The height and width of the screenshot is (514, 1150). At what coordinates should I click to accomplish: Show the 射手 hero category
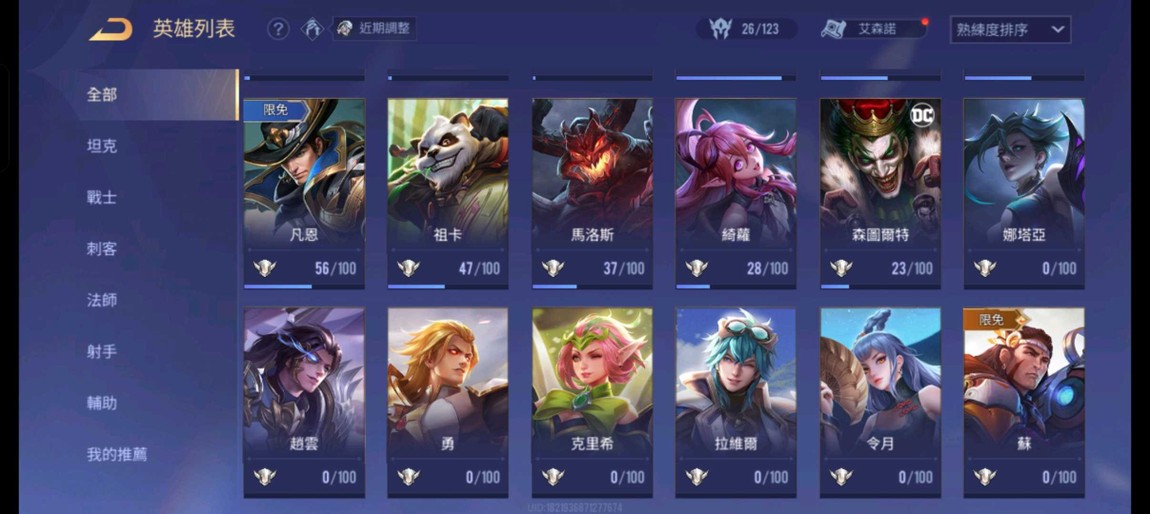pos(102,351)
